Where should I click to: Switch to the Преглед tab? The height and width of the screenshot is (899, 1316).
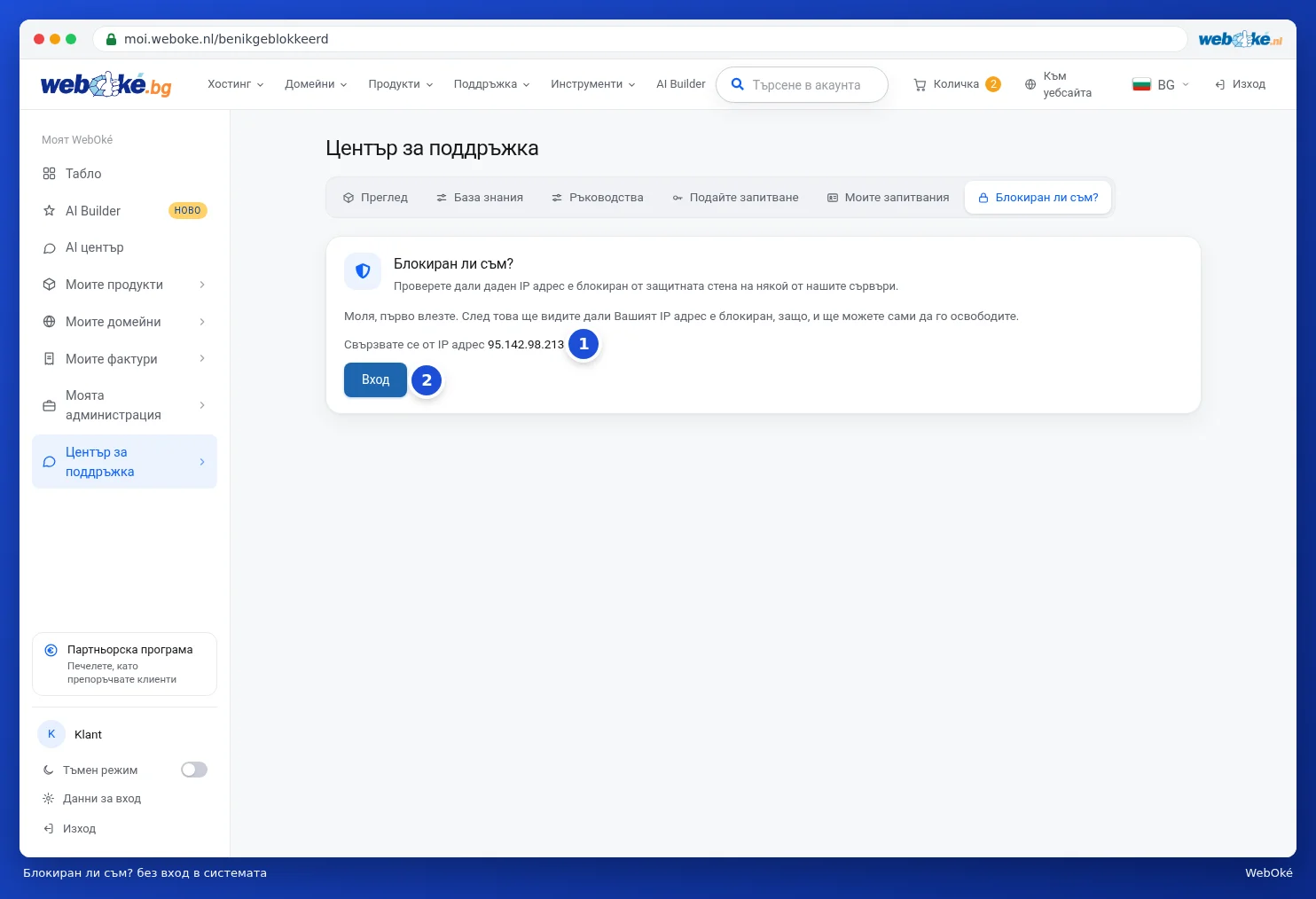click(x=375, y=198)
